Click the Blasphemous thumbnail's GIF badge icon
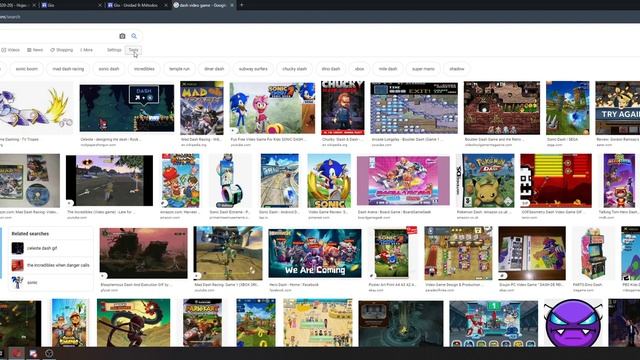Screen dimensions: 640x360 tap(104, 276)
